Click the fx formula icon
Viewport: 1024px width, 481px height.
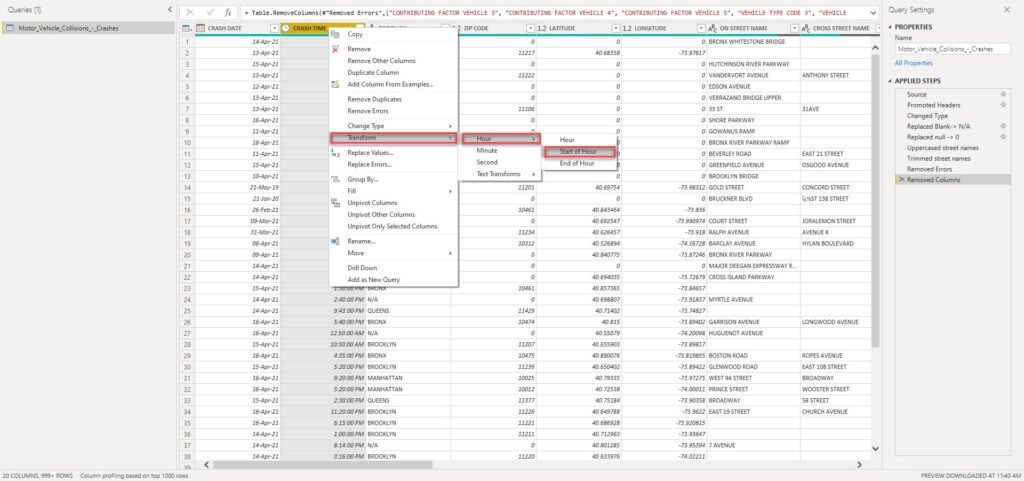coord(227,12)
